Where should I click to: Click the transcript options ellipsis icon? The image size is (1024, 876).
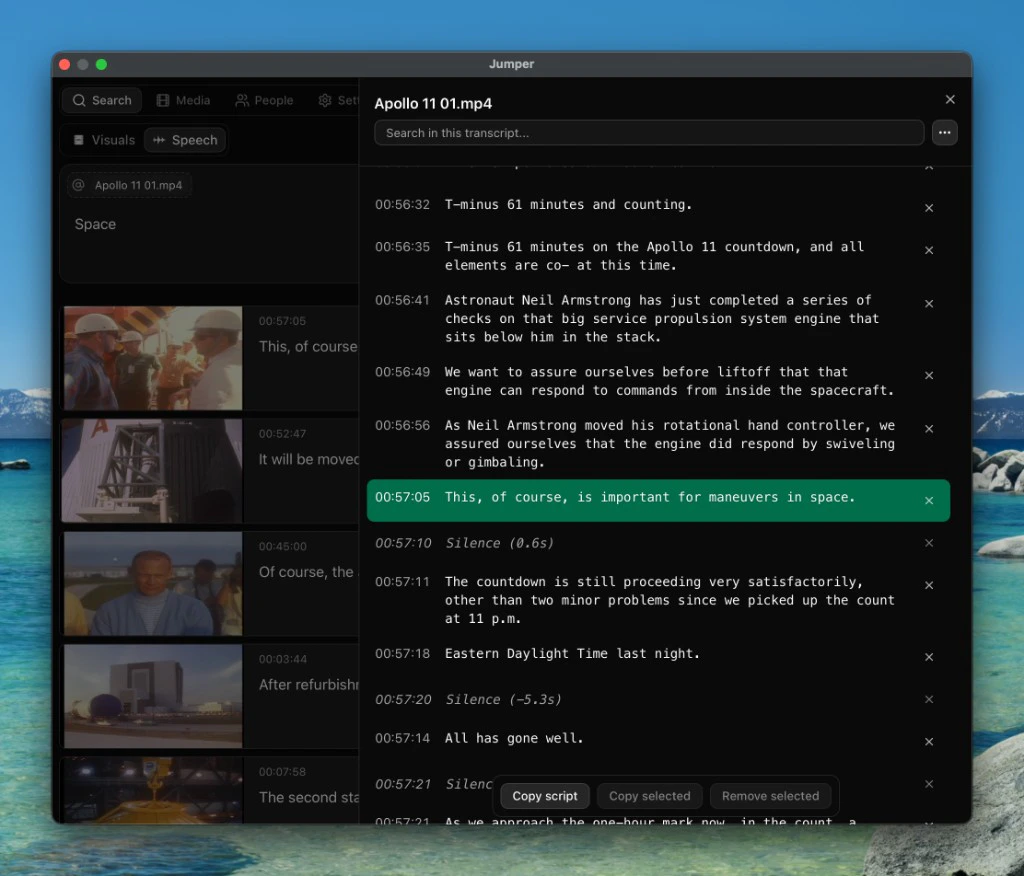[x=944, y=132]
